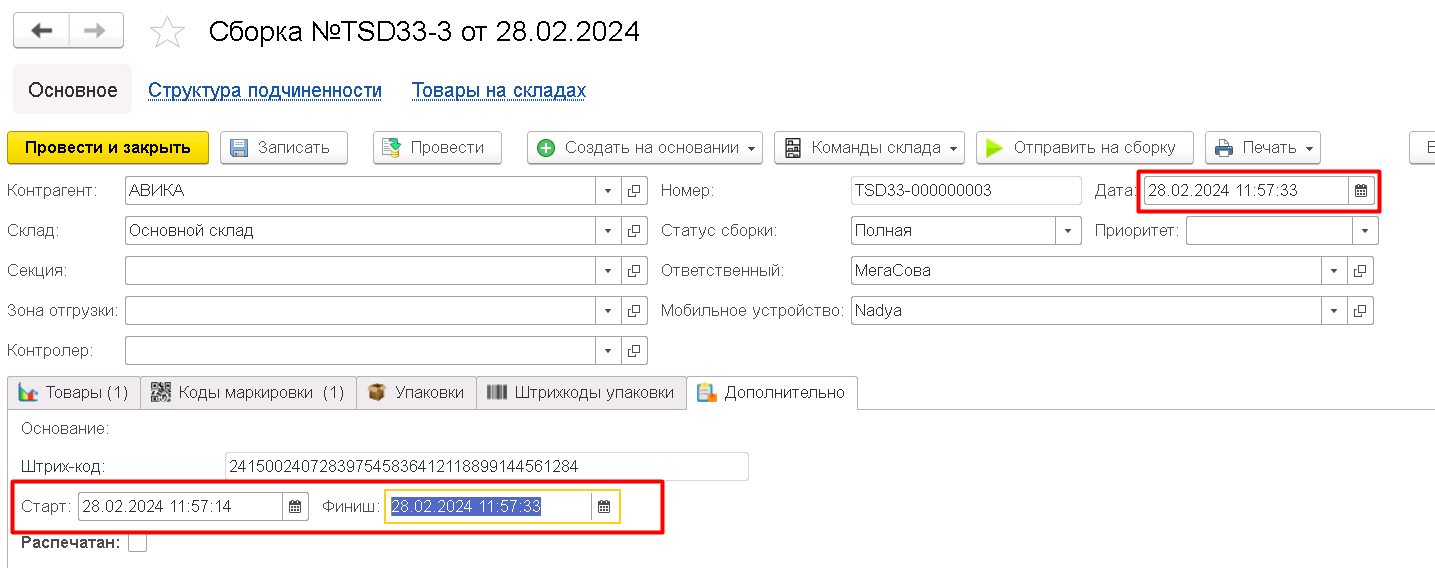Expand the Приоритет dropdown
Screen dimensions: 1435x568
click(1365, 231)
